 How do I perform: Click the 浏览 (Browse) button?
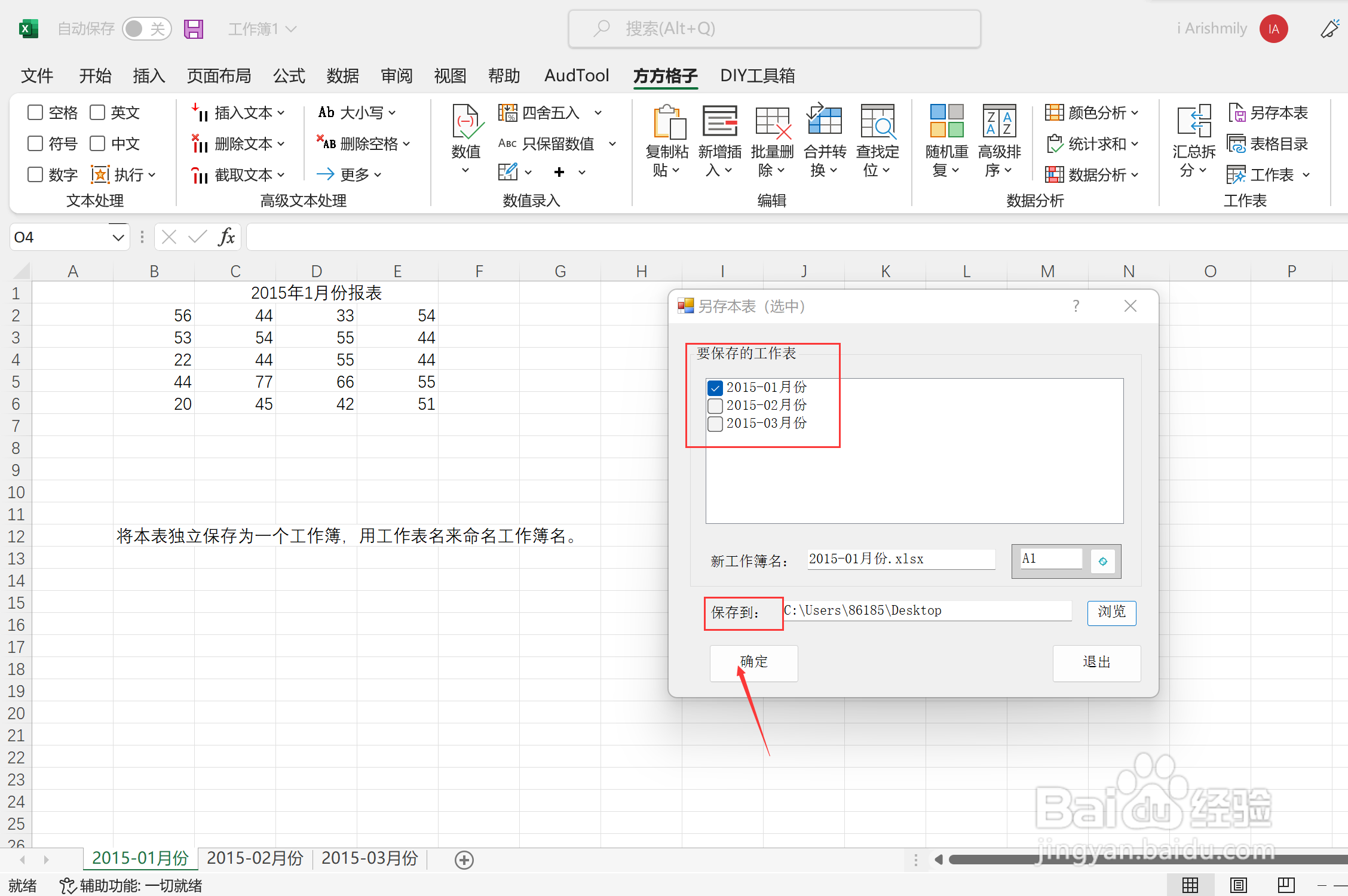[1111, 612]
